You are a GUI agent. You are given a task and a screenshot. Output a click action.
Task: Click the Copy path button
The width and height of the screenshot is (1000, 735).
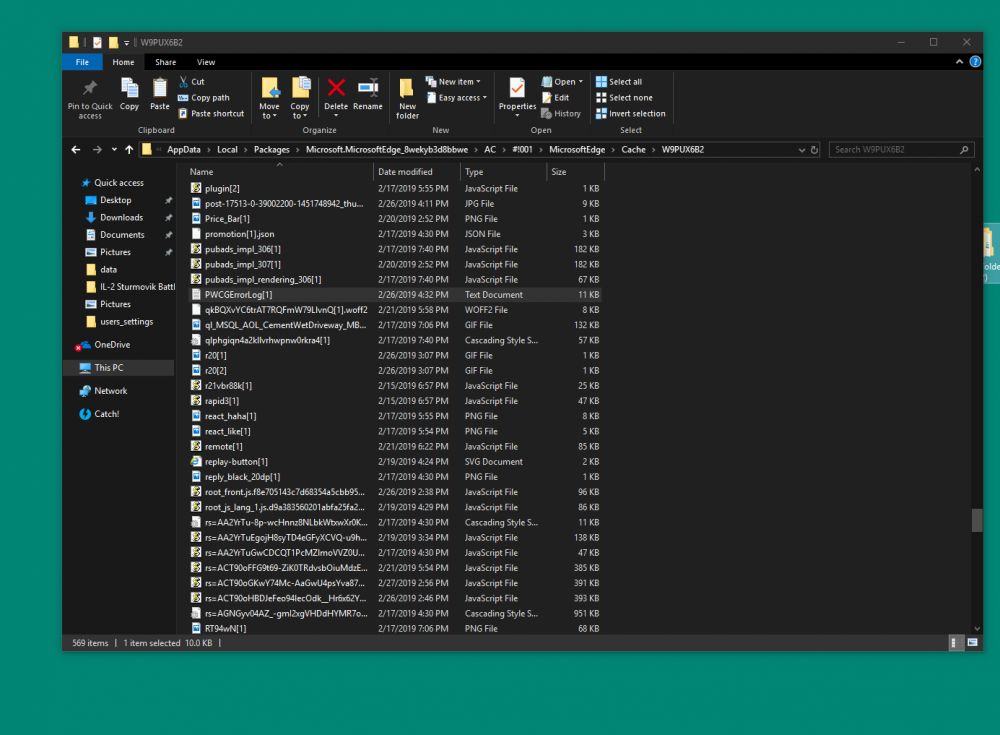209,98
